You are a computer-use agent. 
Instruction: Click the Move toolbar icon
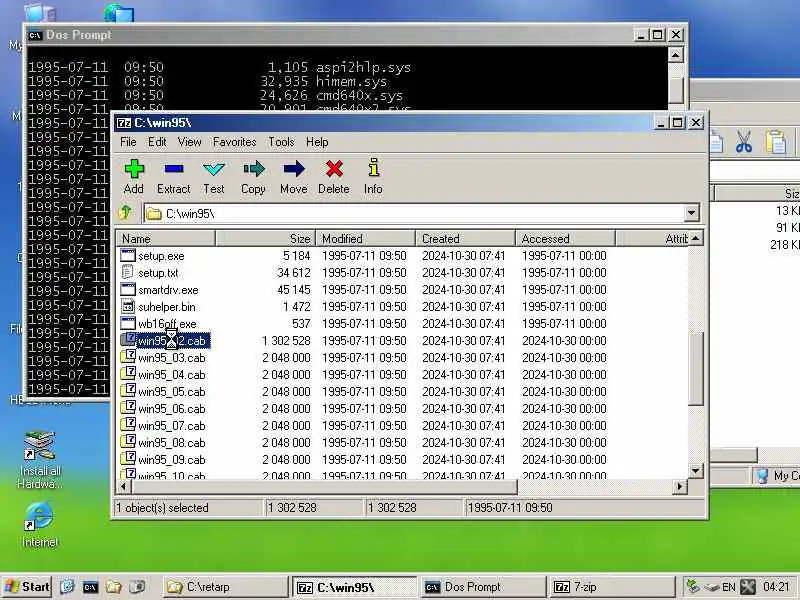pos(294,169)
